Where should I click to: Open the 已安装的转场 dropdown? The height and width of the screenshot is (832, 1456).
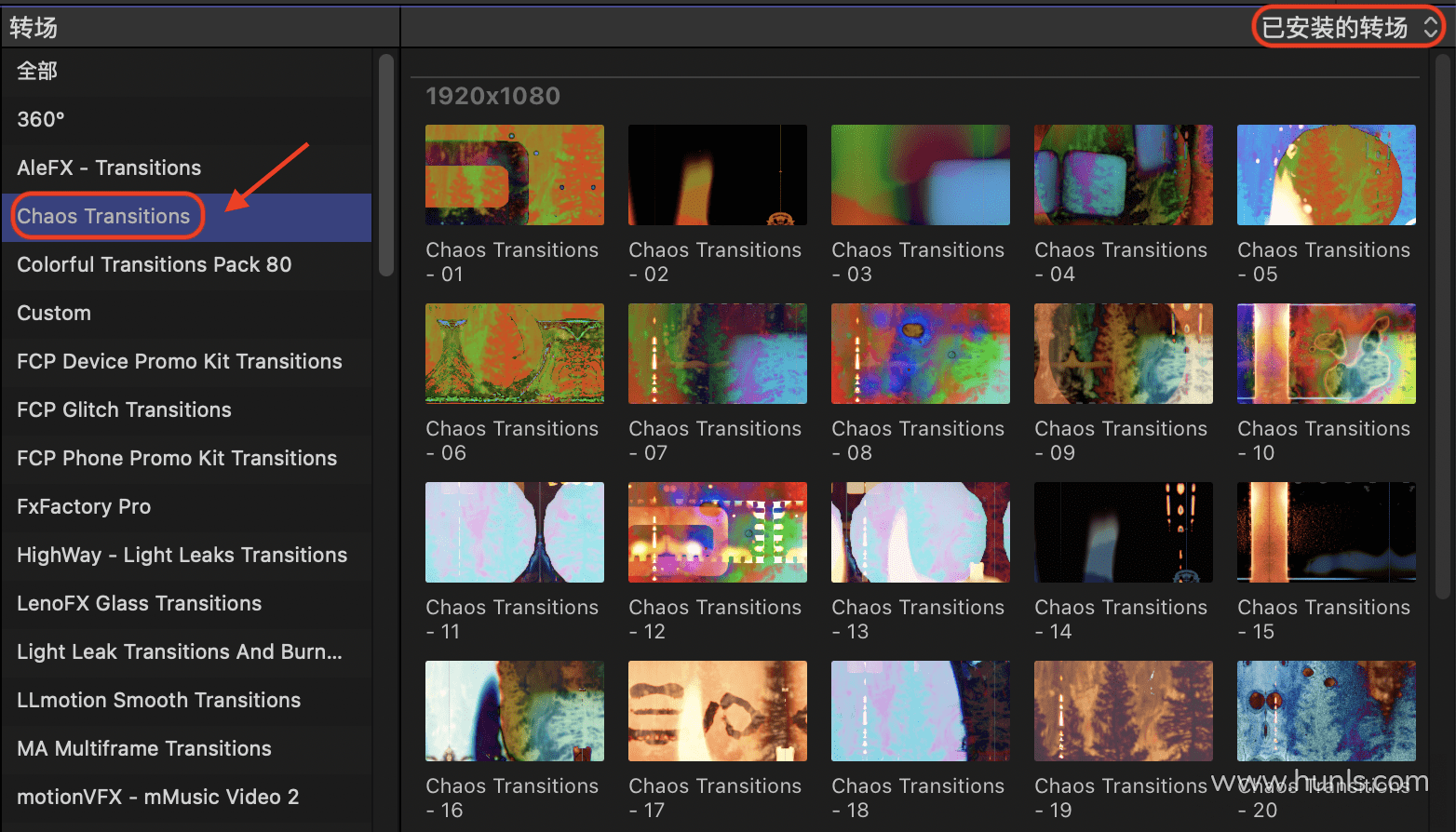point(1346,27)
